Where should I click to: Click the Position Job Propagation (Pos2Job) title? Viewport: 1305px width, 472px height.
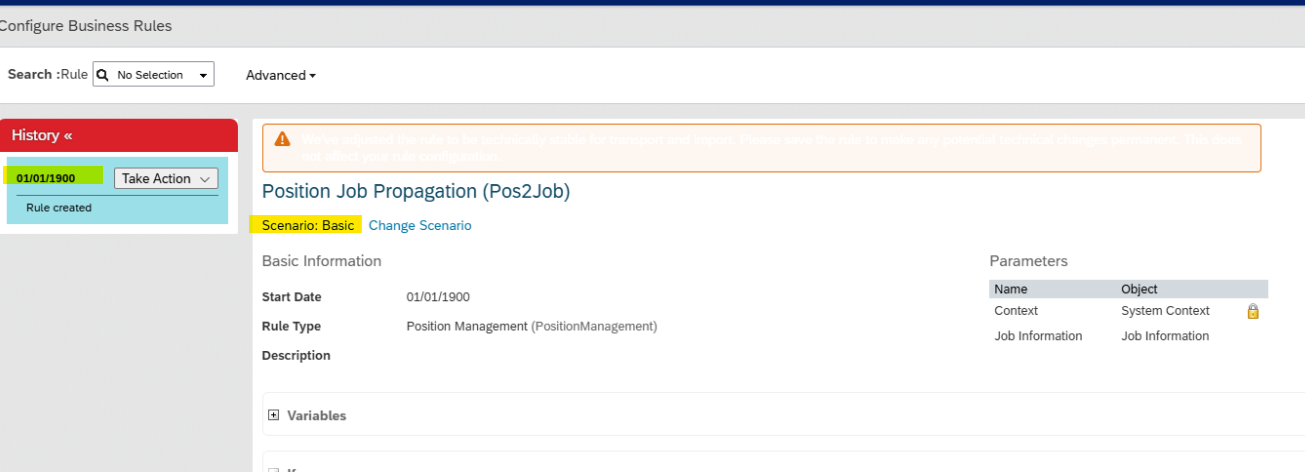(416, 192)
